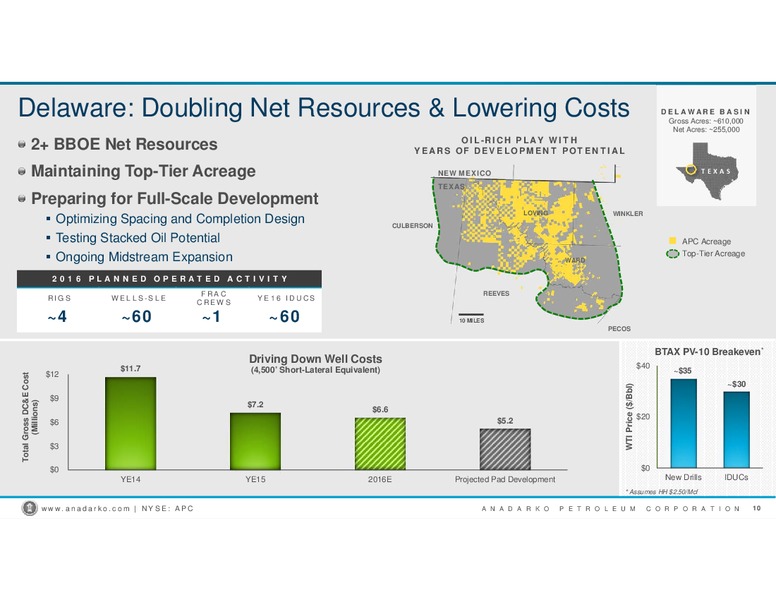Click the '$11.7' data label

point(131,368)
